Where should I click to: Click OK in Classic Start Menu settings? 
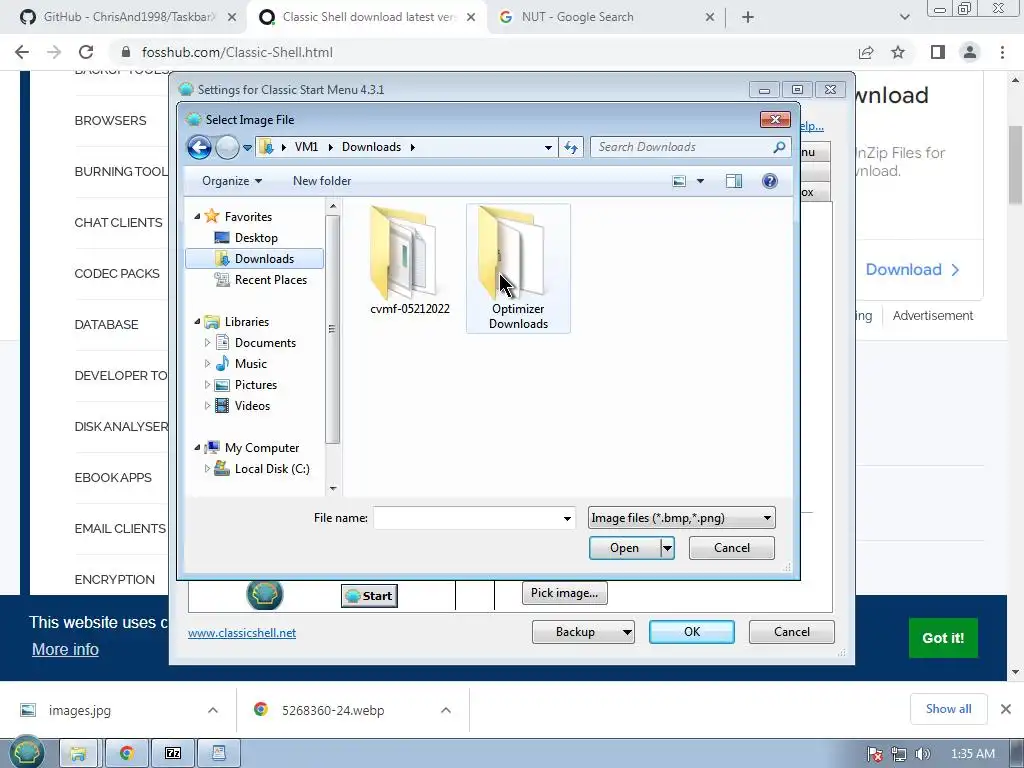(x=692, y=632)
